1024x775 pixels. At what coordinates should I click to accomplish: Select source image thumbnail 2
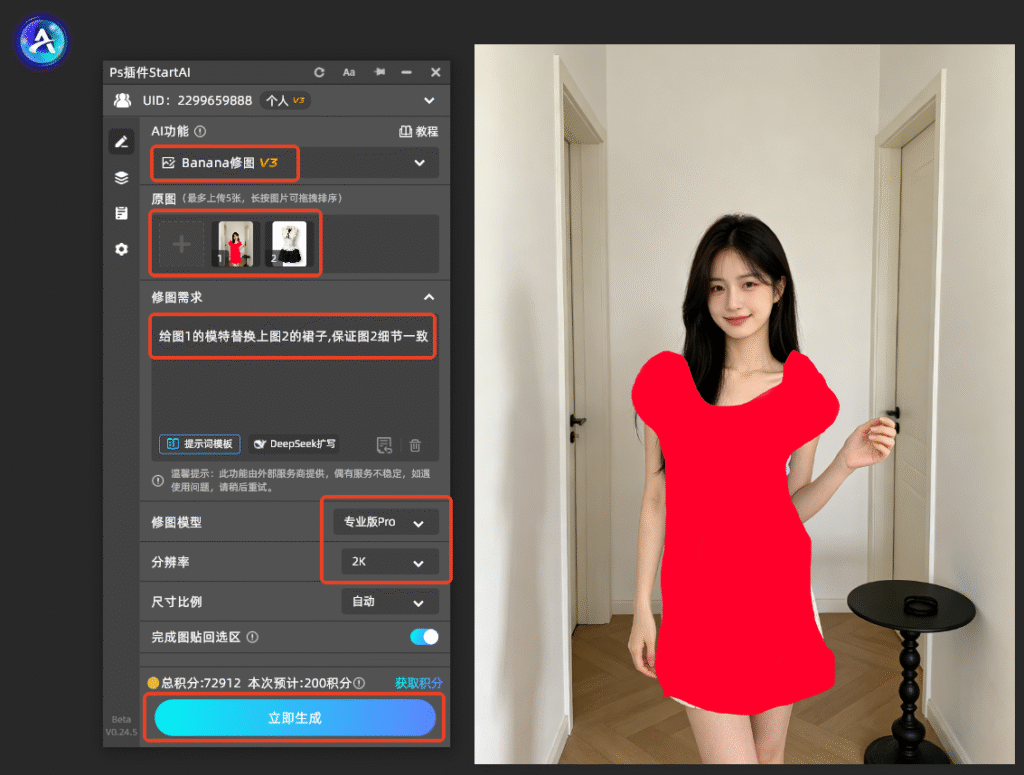pyautogui.click(x=289, y=244)
